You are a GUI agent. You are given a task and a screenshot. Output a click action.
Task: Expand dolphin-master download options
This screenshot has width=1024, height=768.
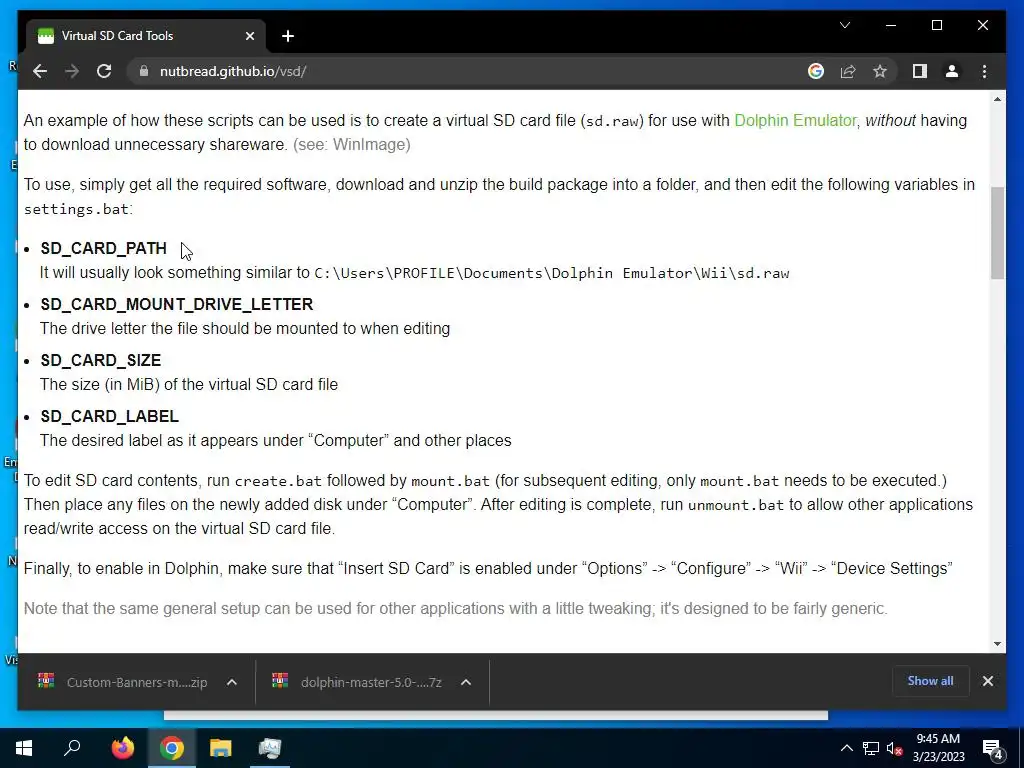click(466, 682)
